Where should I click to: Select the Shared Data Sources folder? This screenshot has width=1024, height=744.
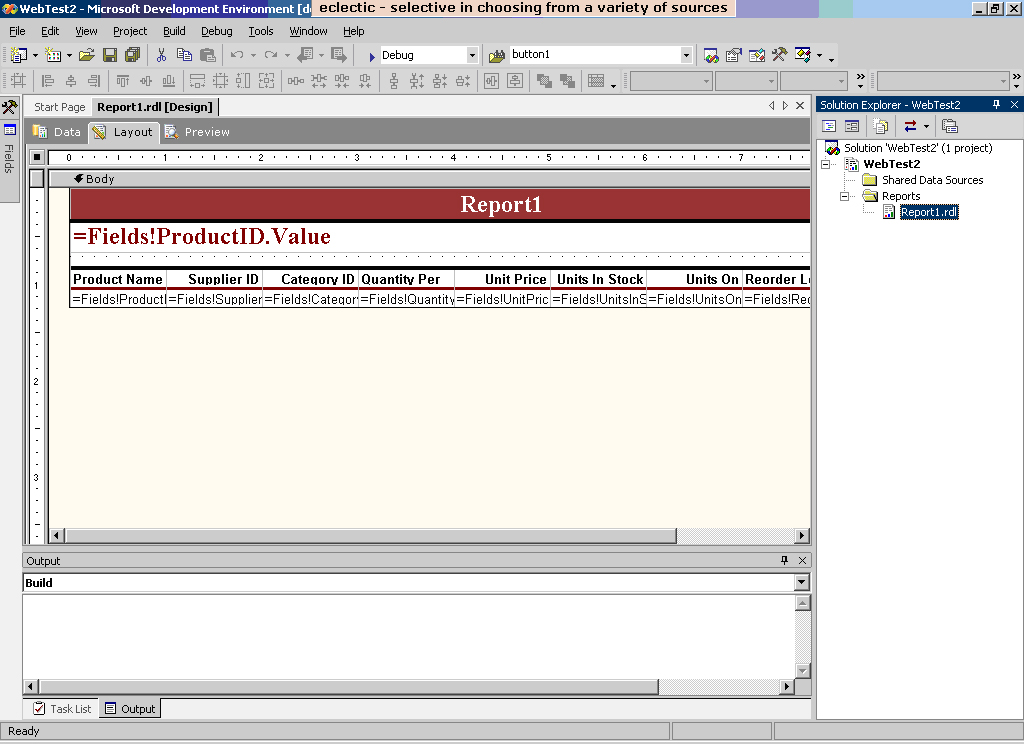(932, 180)
